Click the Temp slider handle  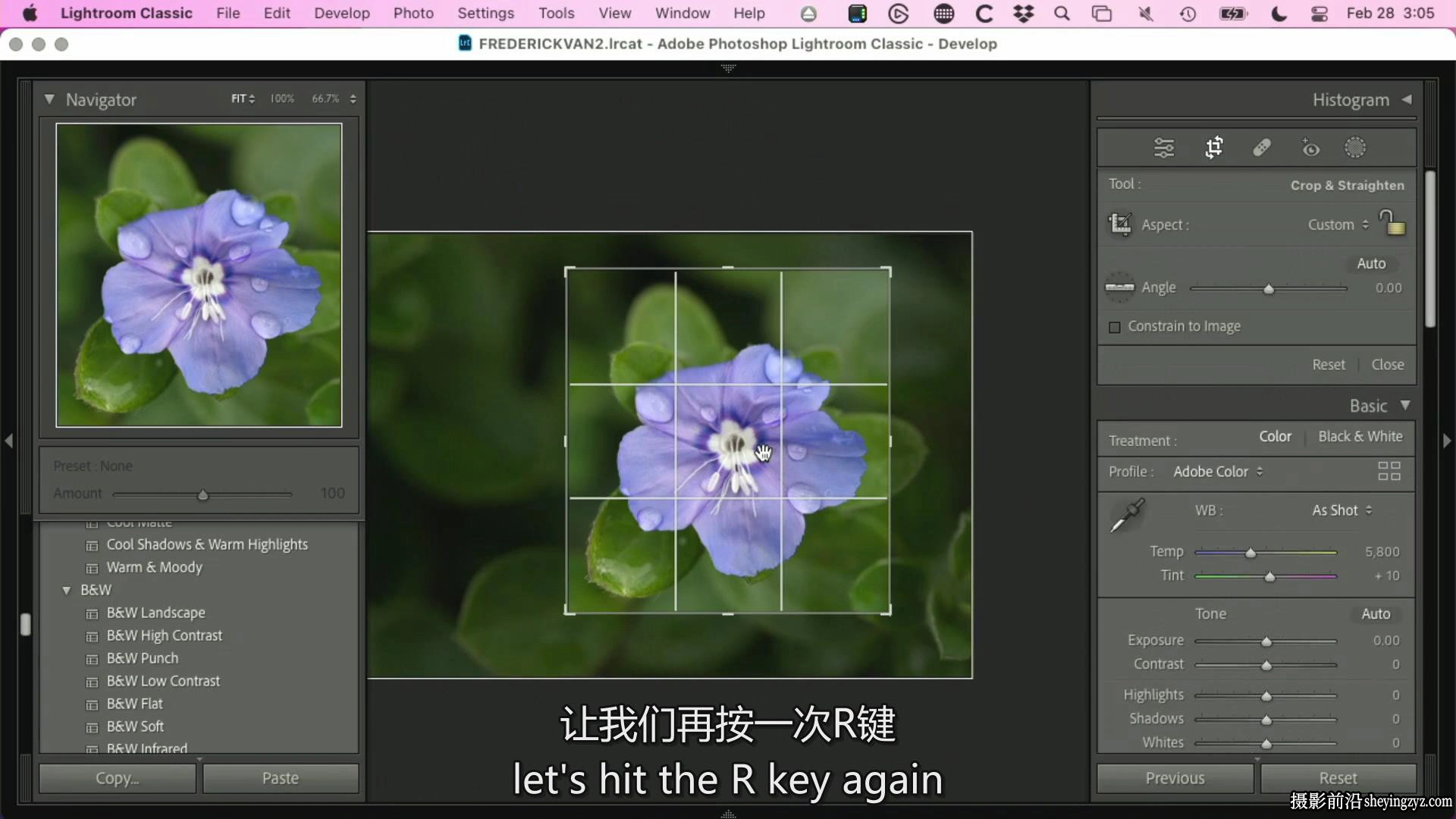tap(1250, 553)
